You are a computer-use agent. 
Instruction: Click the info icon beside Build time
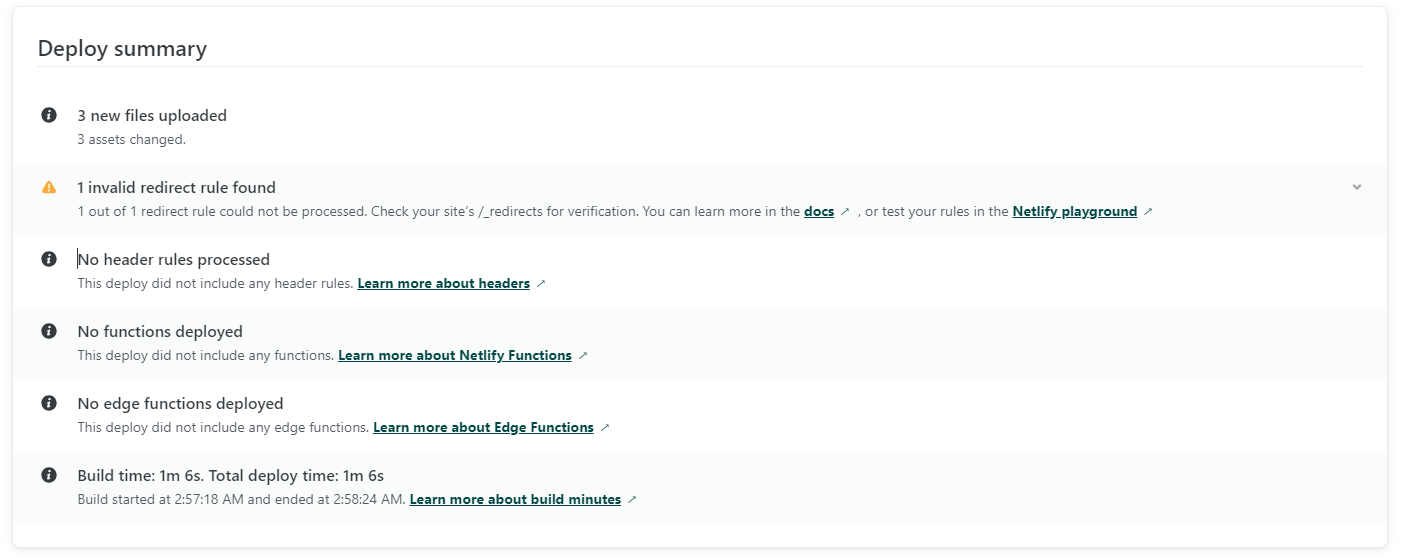tap(49, 475)
